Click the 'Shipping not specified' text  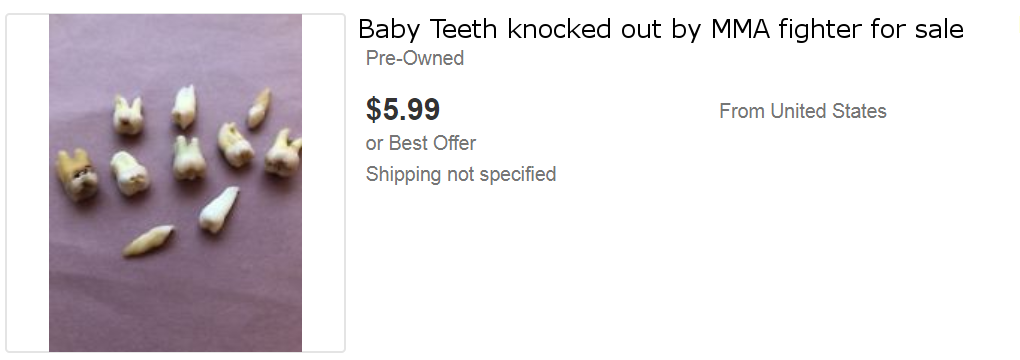pyautogui.click(x=461, y=174)
